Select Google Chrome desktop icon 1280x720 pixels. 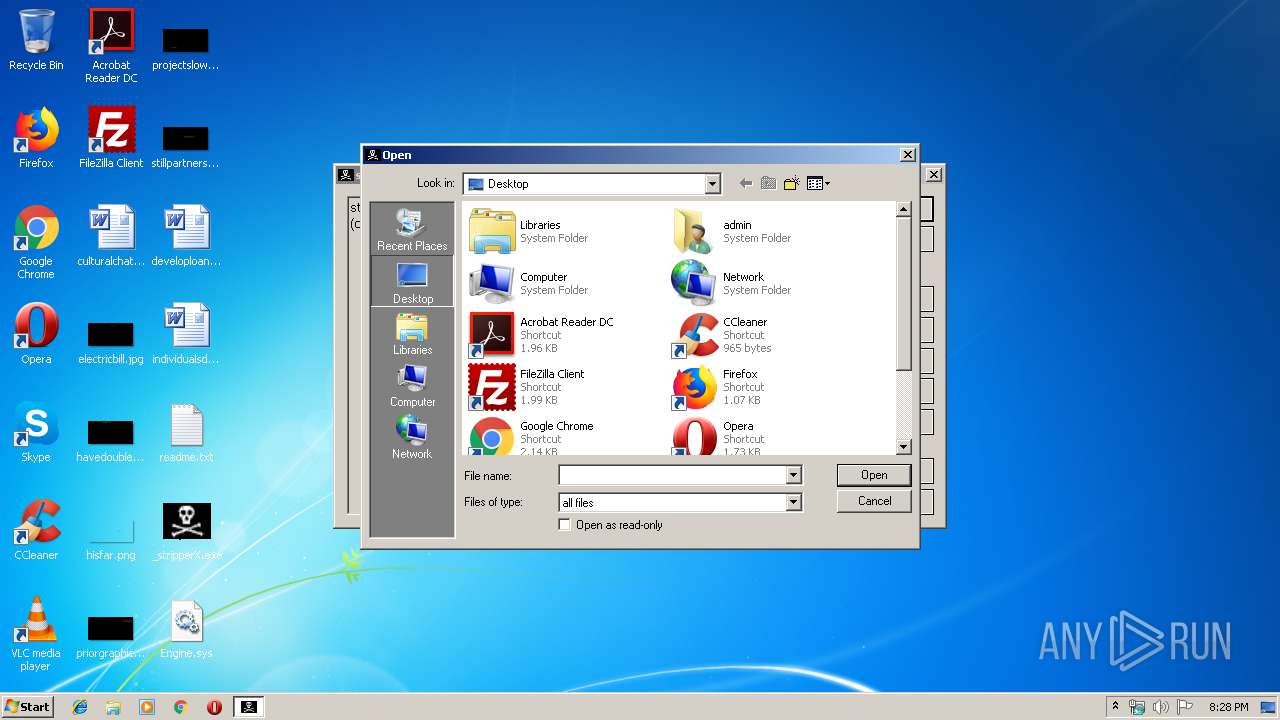point(36,243)
